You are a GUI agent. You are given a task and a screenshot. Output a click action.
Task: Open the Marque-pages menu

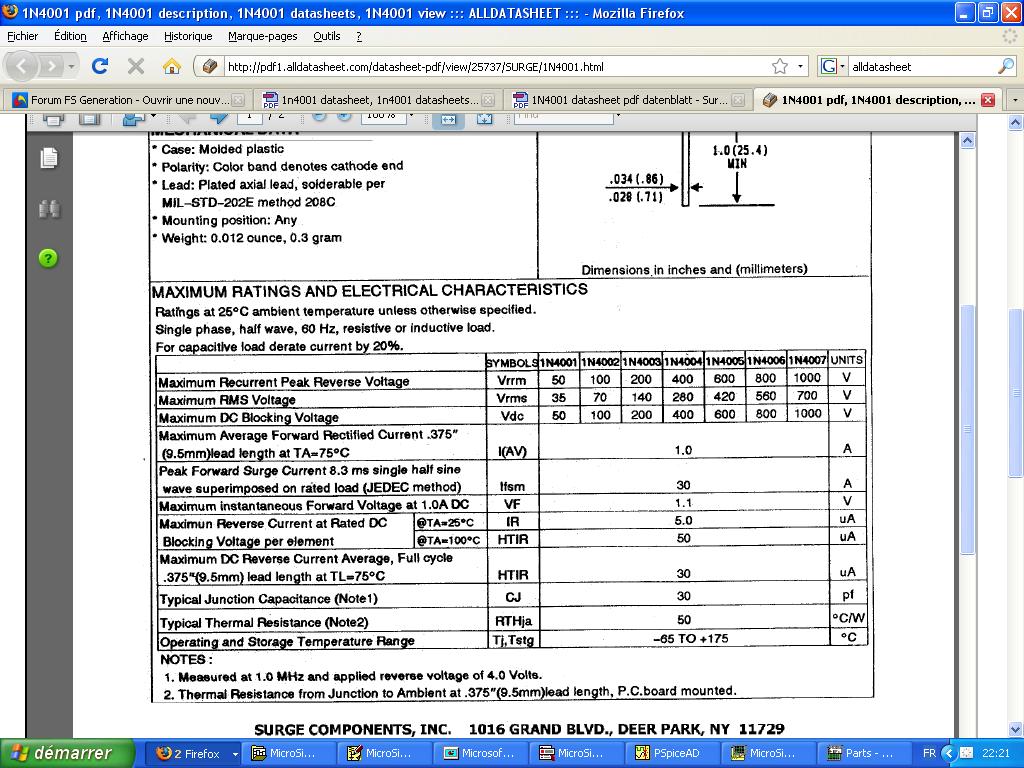coord(263,36)
